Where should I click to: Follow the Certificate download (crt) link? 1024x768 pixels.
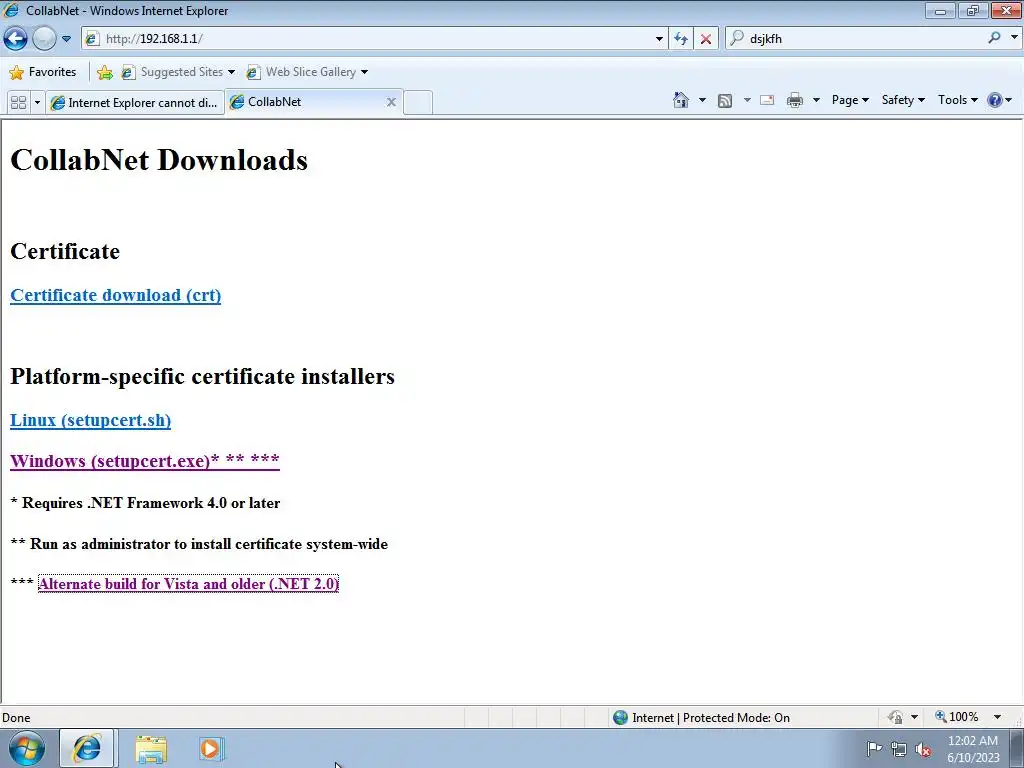[x=116, y=295]
